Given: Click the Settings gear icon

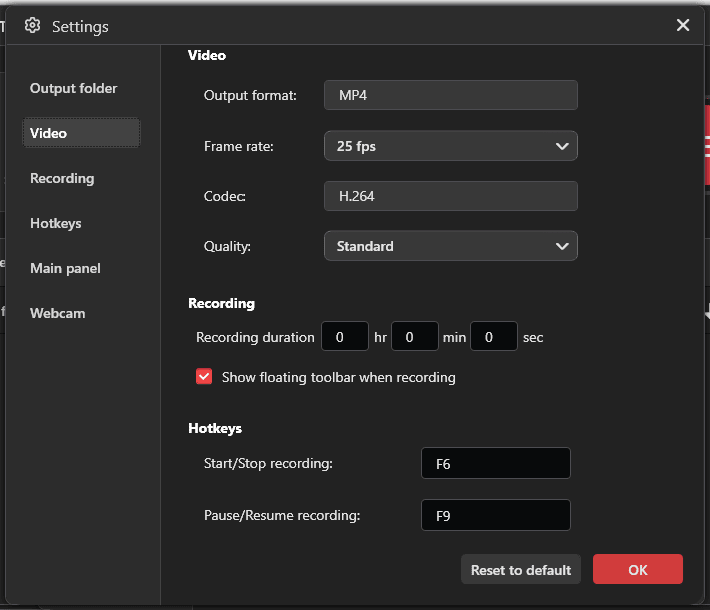Looking at the screenshot, I should [x=32, y=26].
